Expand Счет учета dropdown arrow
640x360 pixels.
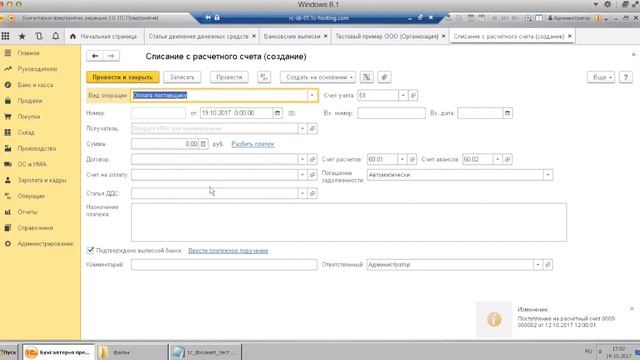click(403, 96)
